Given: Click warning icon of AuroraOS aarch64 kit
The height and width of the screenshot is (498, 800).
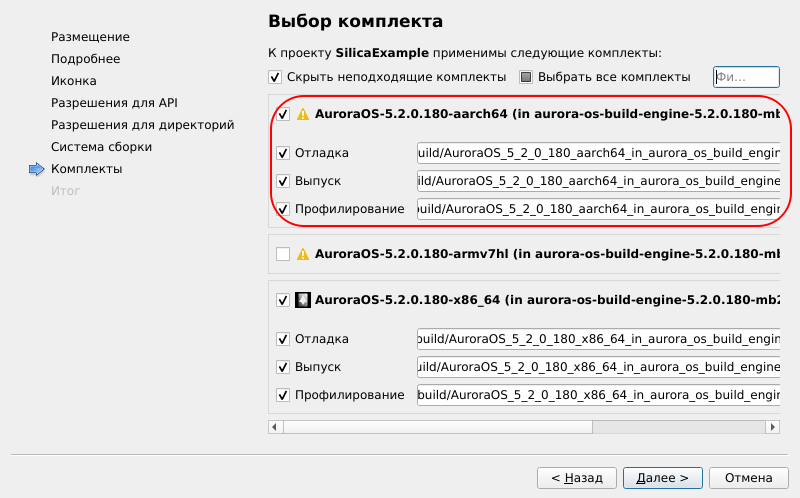Looking at the screenshot, I should click(303, 114).
